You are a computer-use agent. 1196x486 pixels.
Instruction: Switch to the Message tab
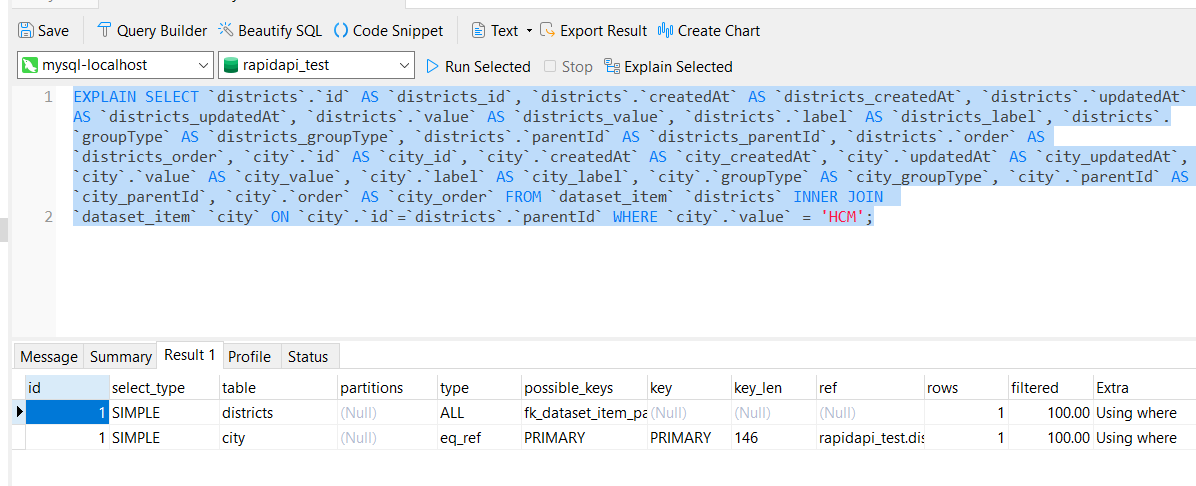49,356
